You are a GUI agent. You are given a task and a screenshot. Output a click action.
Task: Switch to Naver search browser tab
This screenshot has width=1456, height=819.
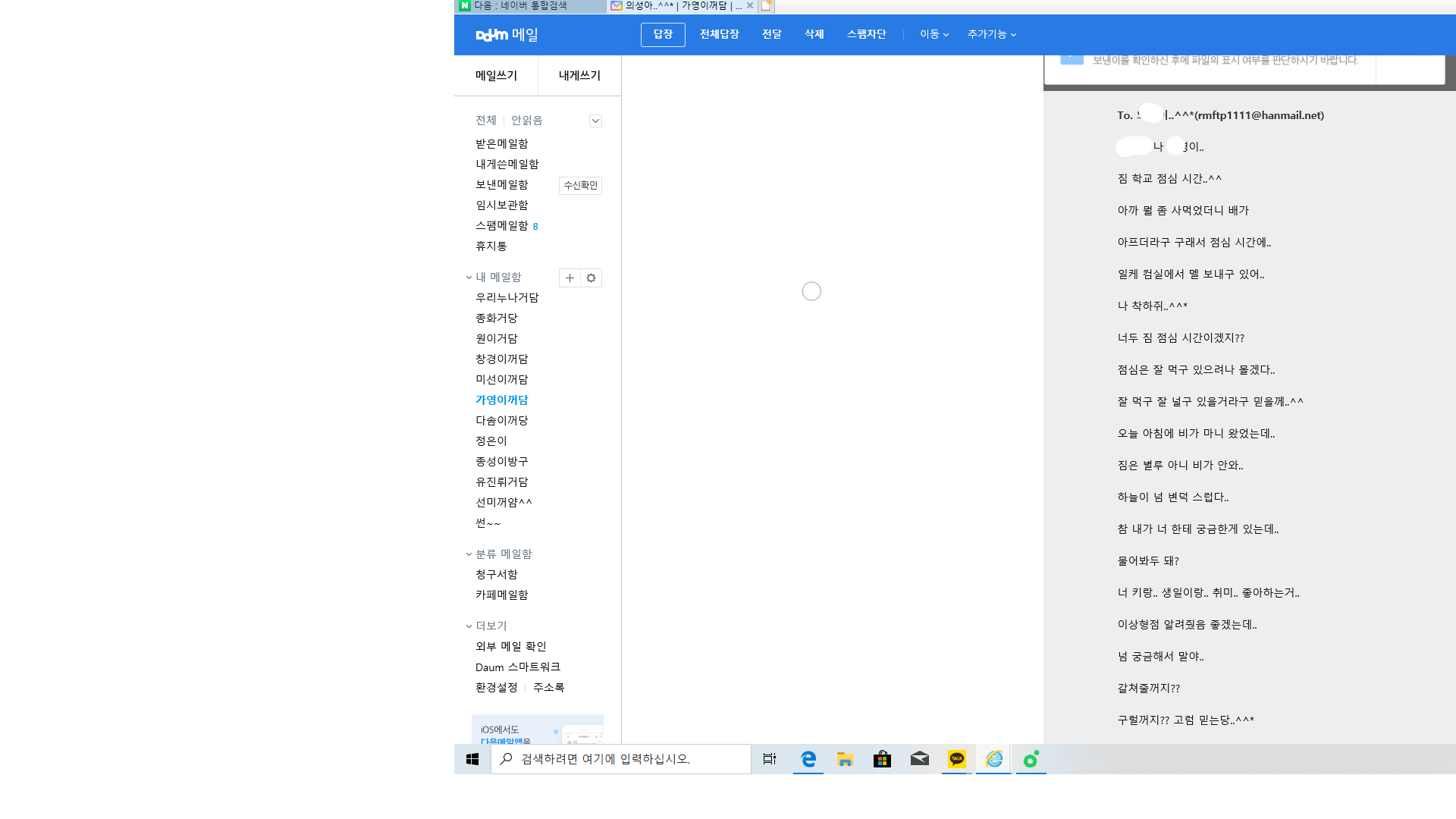point(530,6)
